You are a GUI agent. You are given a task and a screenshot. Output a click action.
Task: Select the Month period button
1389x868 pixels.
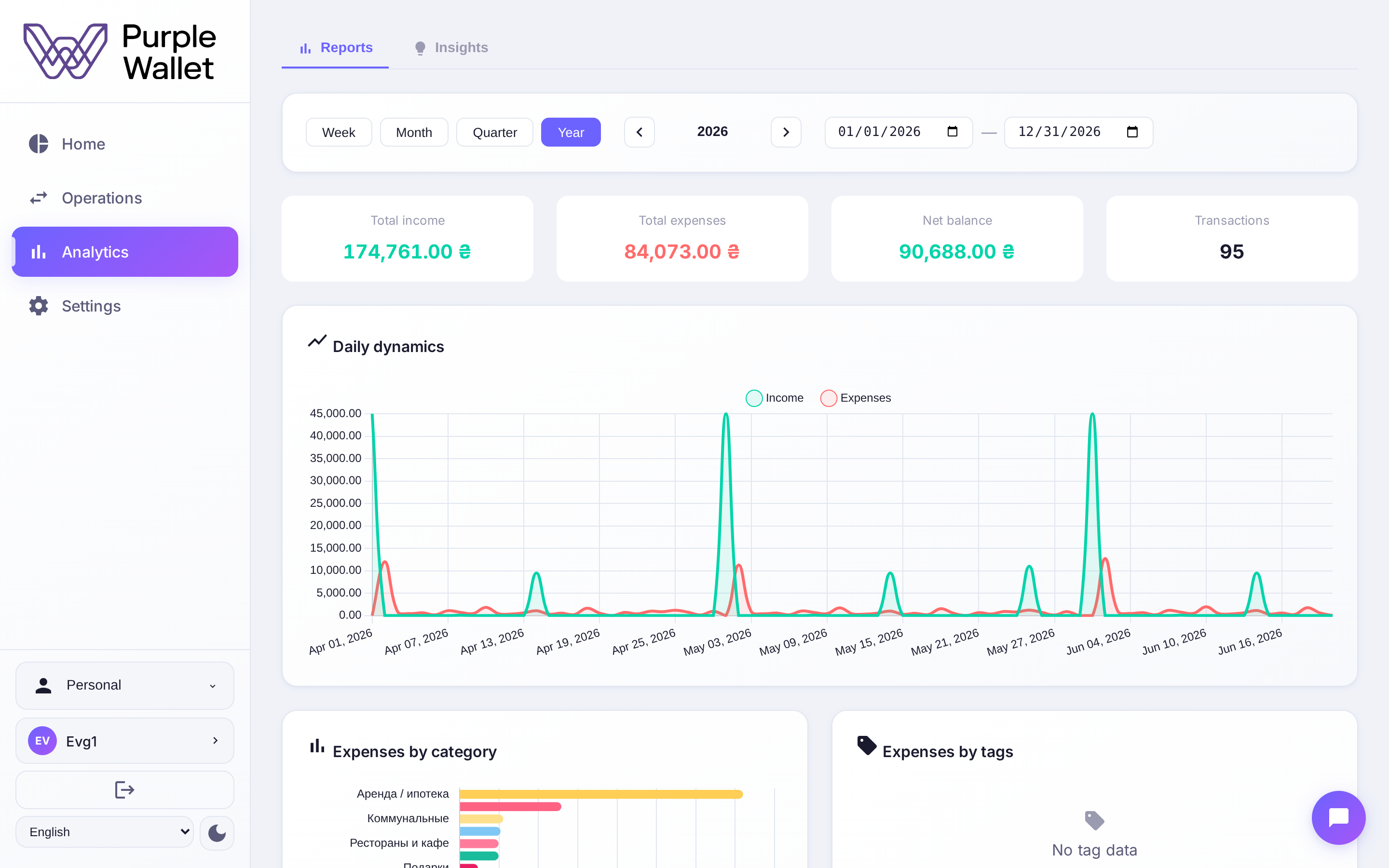pyautogui.click(x=414, y=132)
